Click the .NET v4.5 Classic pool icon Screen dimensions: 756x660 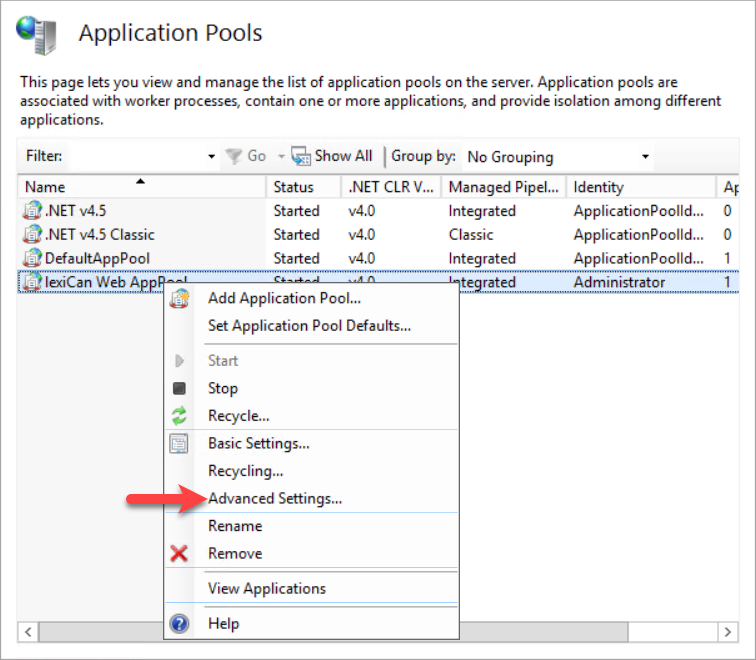[33, 235]
